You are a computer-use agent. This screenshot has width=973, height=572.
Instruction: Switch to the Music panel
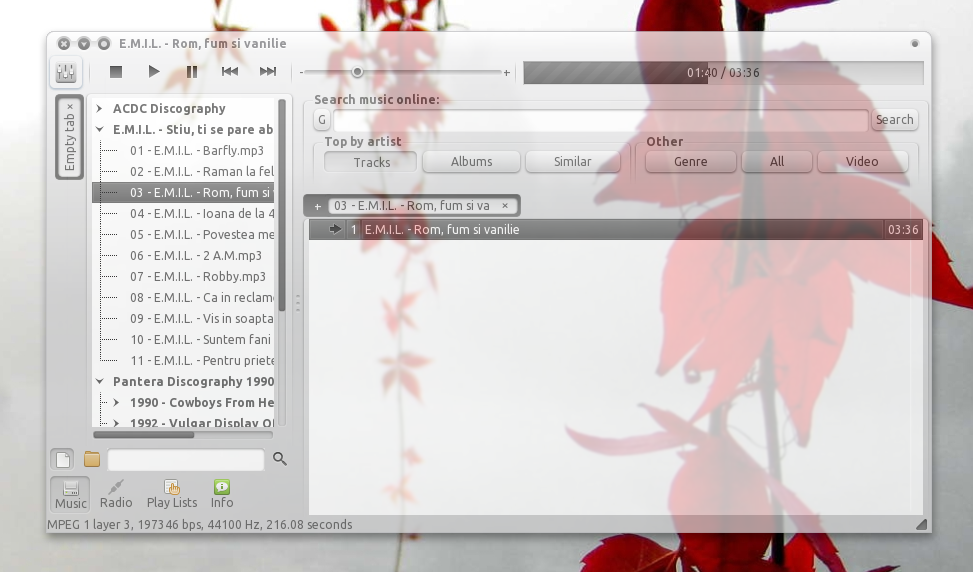(x=71, y=494)
